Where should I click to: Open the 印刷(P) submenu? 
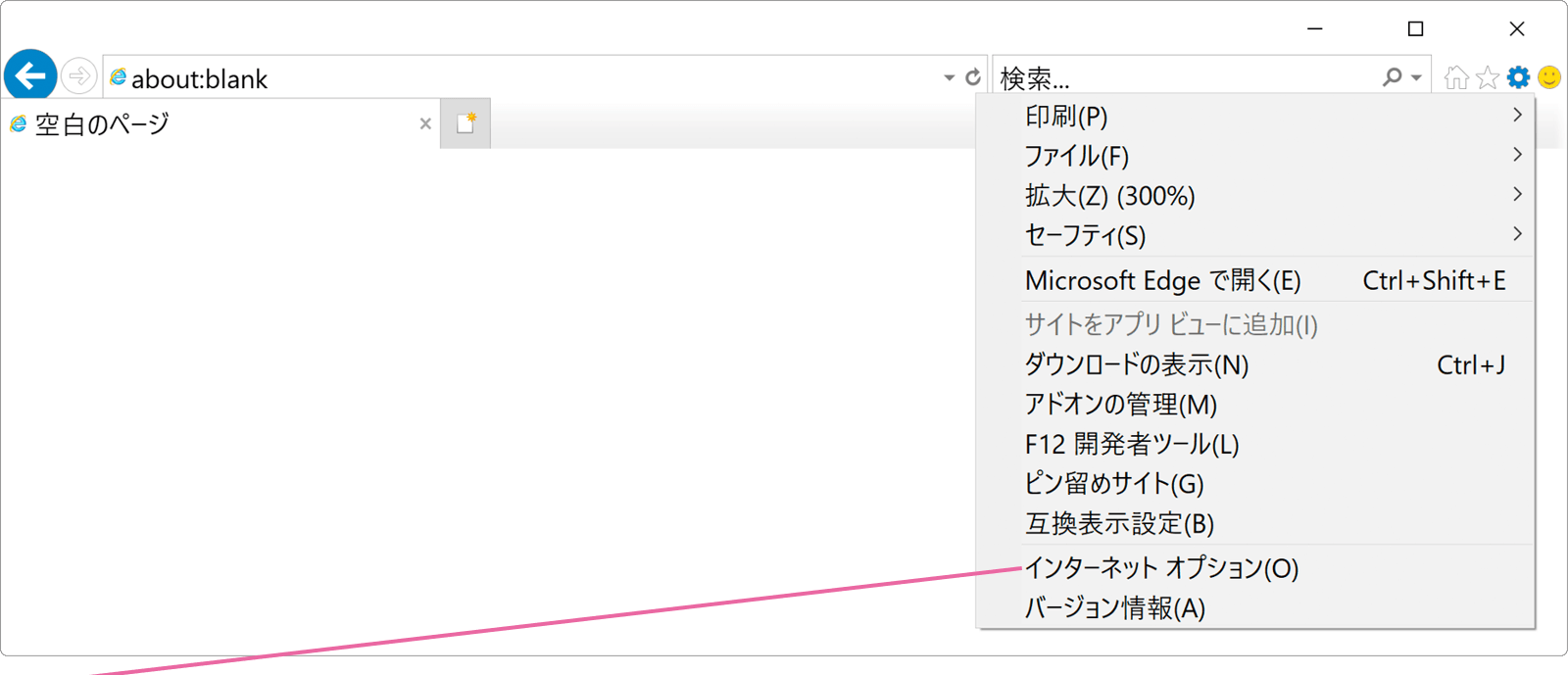click(1255, 117)
